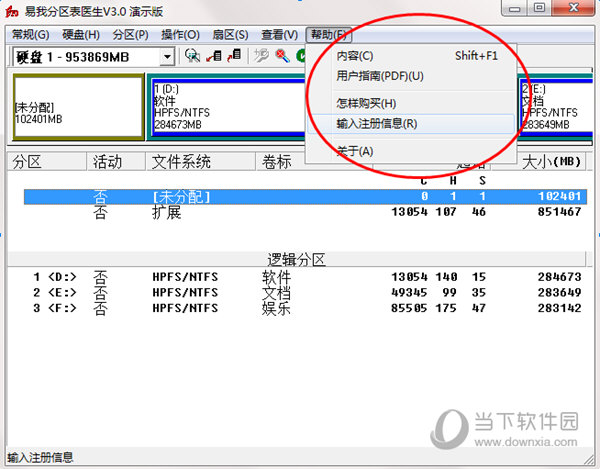Click 怎样购买(H) menu entry

click(x=367, y=103)
